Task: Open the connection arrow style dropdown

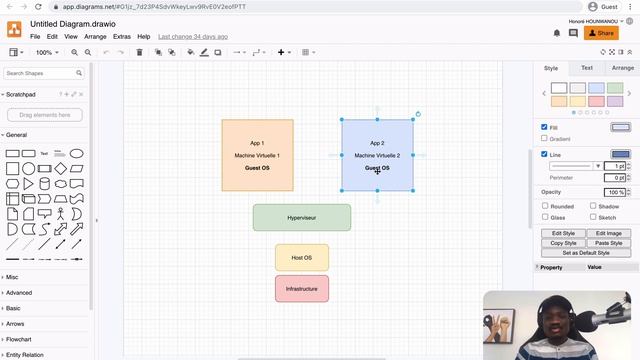Action: (239, 52)
